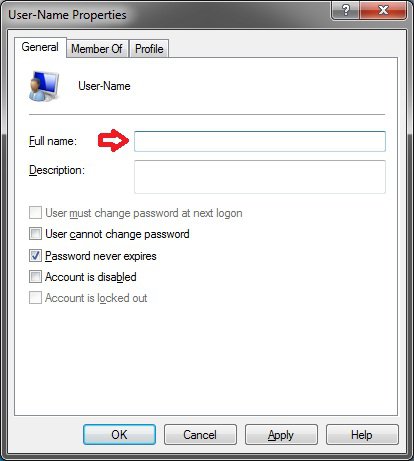Viewport: 414px width, 461px height.
Task: Click inside the Description text box
Action: tap(260, 177)
